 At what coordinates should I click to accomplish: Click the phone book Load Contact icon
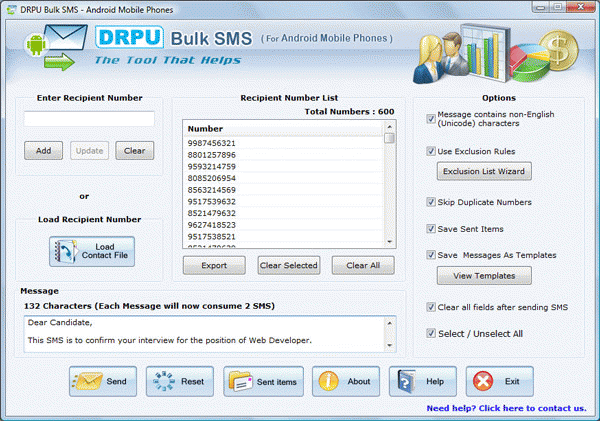pyautogui.click(x=65, y=251)
